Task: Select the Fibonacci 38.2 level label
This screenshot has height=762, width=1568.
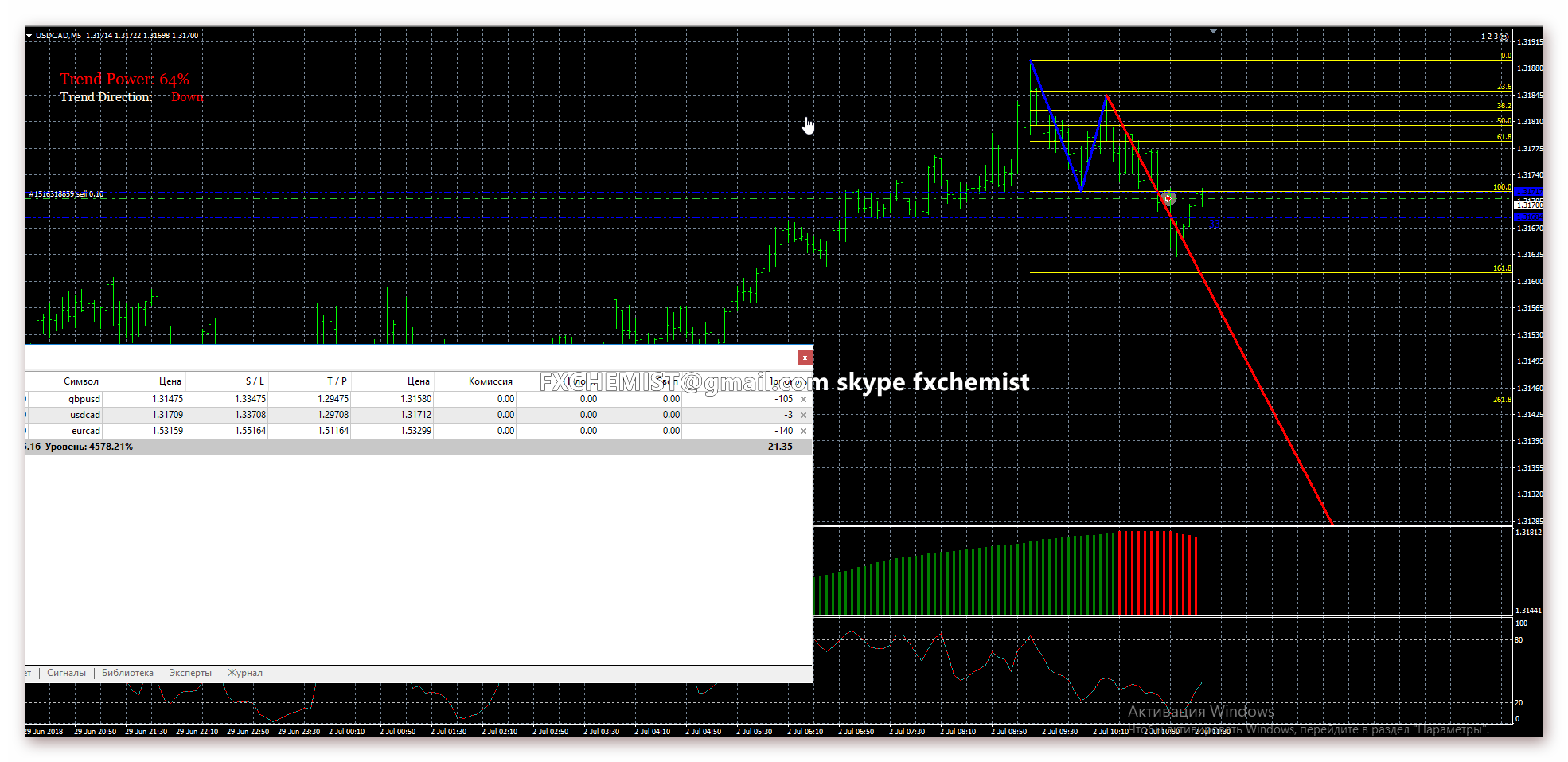Action: 1504,106
